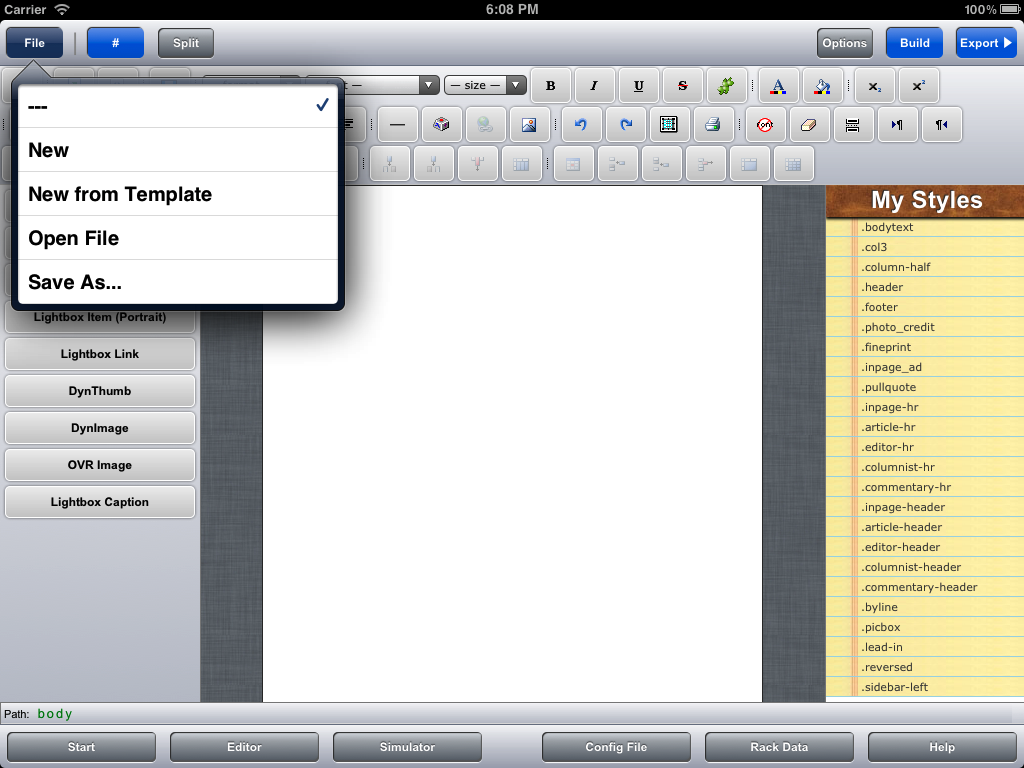Select the checked --- entry in File menu
This screenshot has height=768, width=1024.
(178, 106)
